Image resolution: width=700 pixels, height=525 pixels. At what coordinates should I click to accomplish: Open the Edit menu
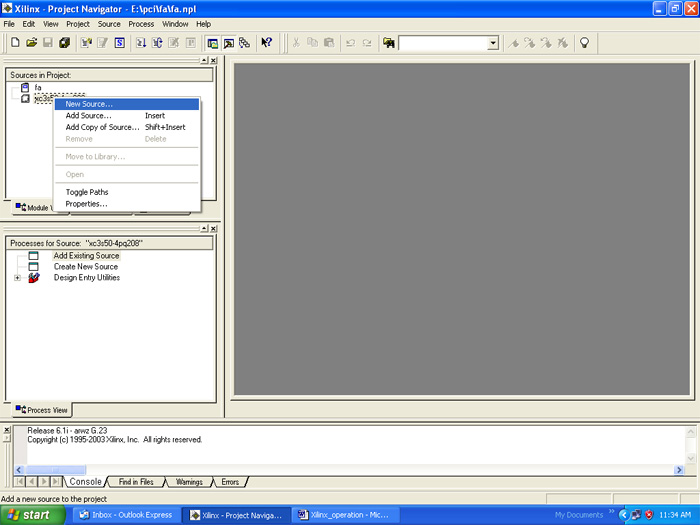point(29,24)
